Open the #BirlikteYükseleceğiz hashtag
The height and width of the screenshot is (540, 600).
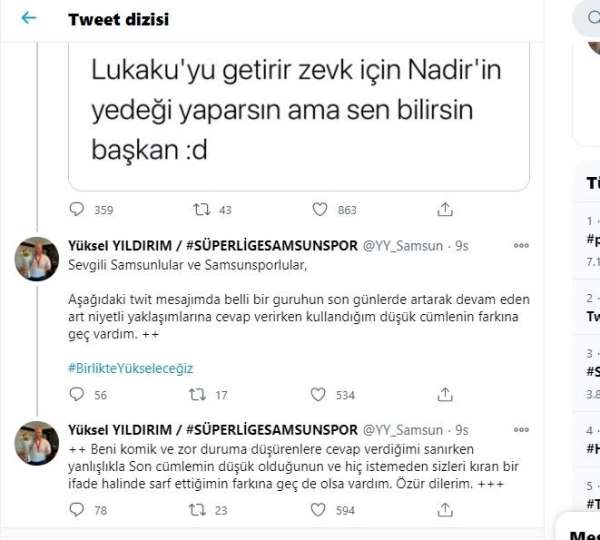point(130,368)
